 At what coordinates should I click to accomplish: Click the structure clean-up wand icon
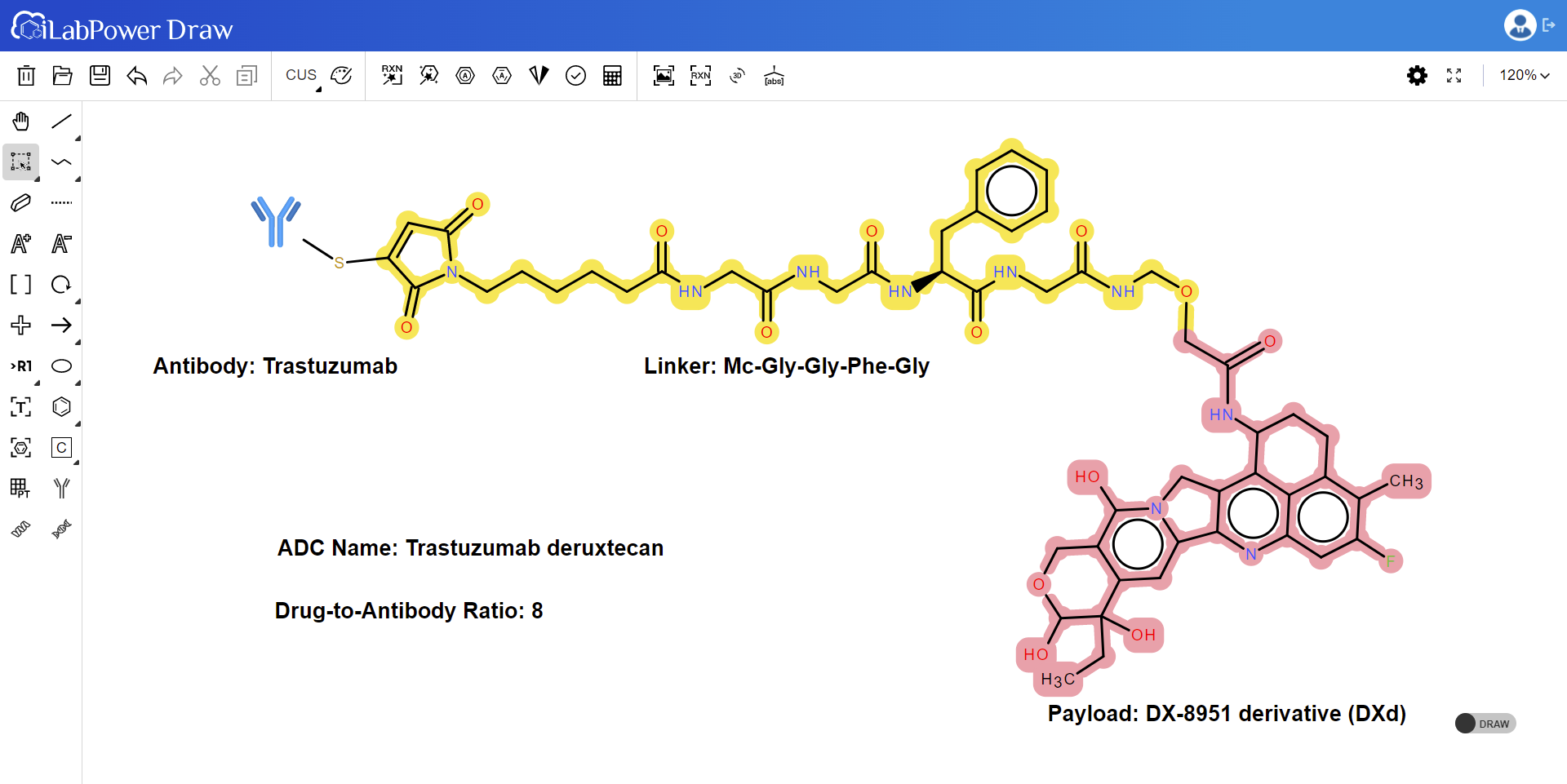tap(428, 76)
